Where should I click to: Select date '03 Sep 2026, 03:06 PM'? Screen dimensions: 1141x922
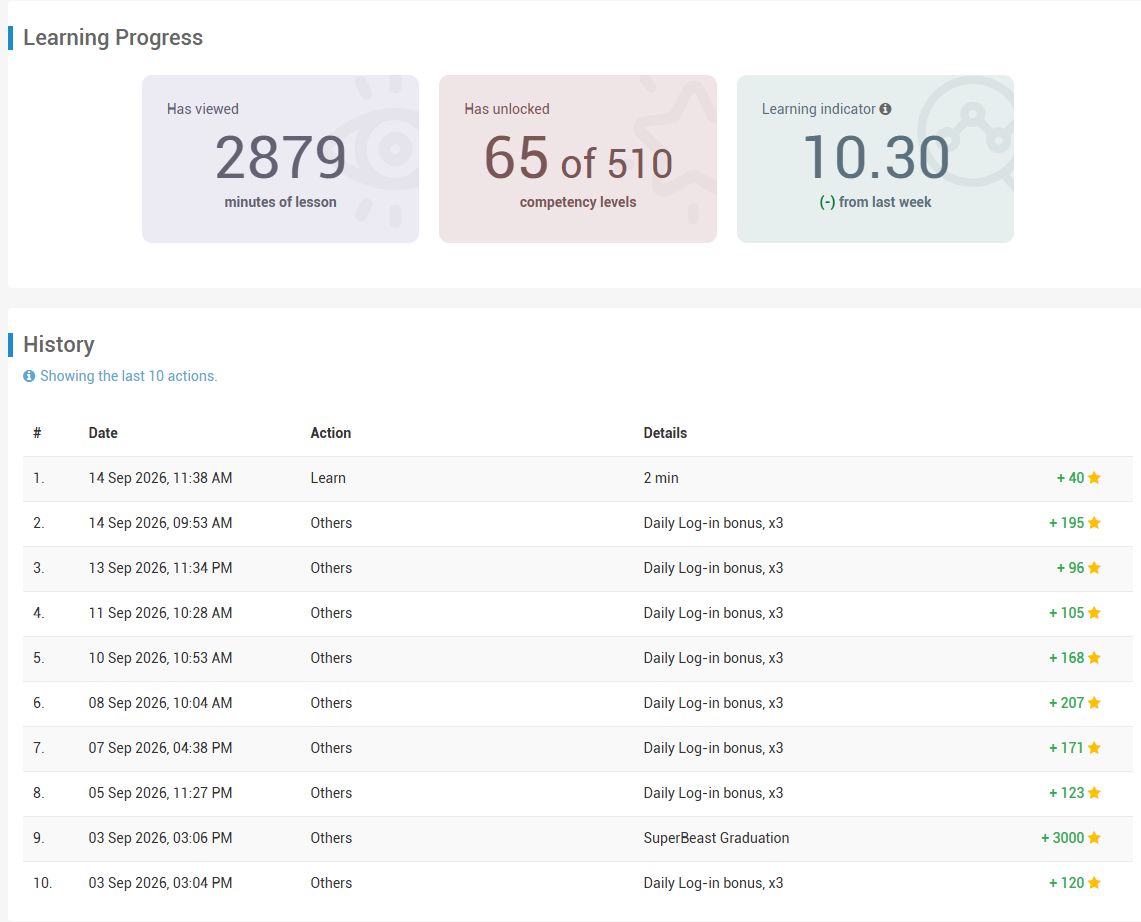160,838
